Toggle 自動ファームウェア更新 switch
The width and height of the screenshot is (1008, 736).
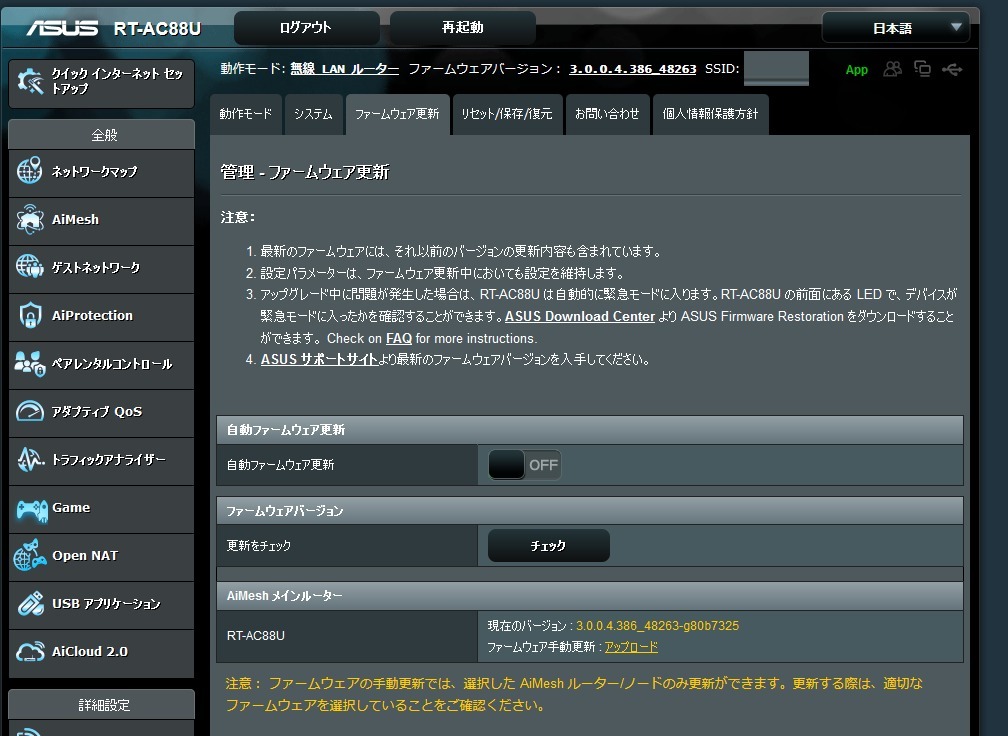[525, 465]
